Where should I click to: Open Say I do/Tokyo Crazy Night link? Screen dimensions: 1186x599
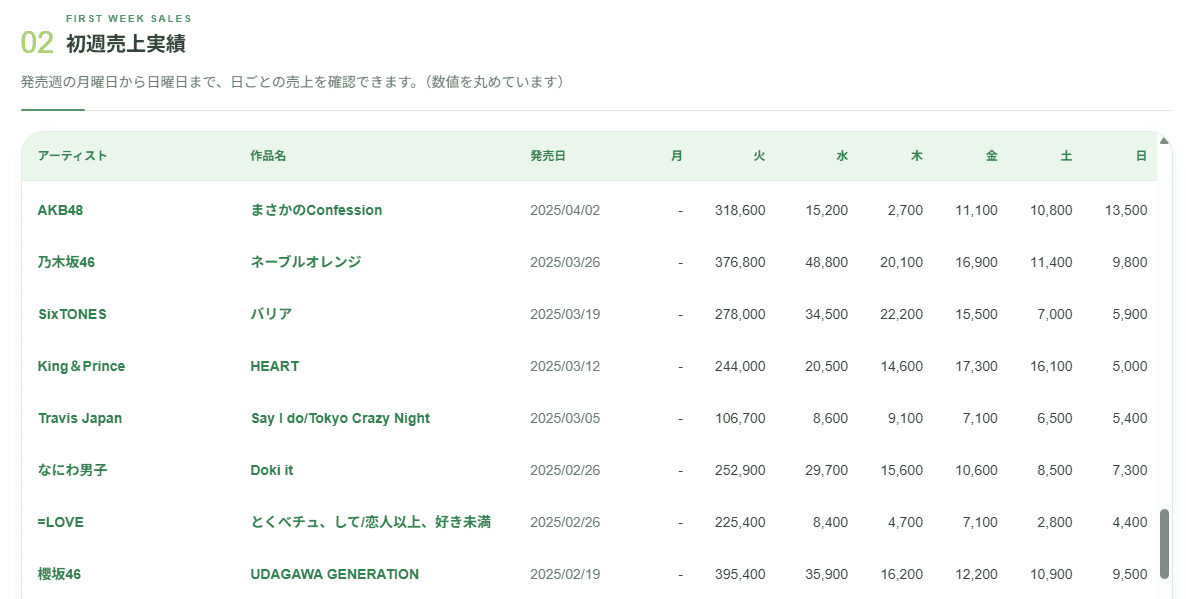340,418
